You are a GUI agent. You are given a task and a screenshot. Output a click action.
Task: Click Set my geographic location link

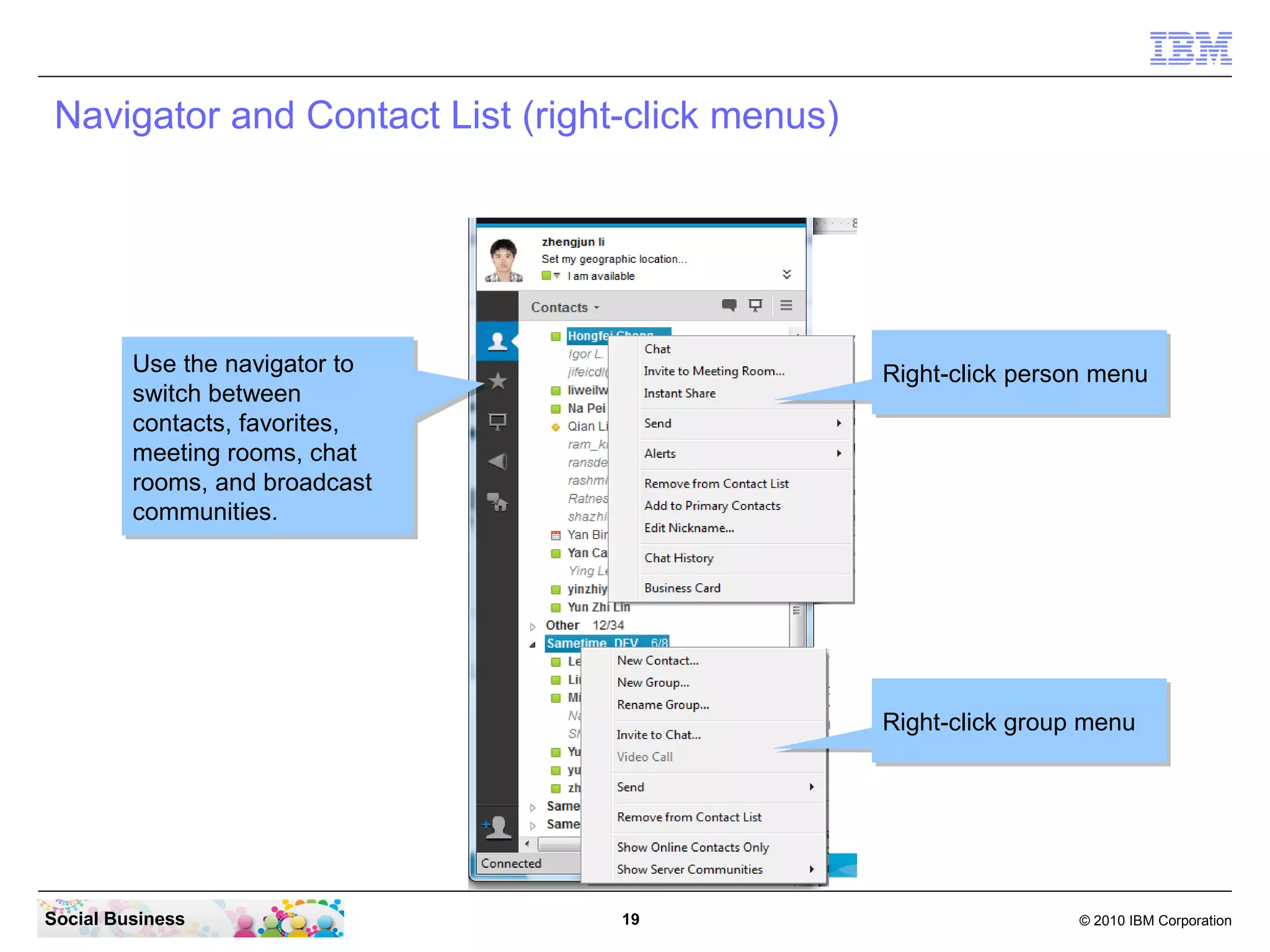(x=614, y=259)
